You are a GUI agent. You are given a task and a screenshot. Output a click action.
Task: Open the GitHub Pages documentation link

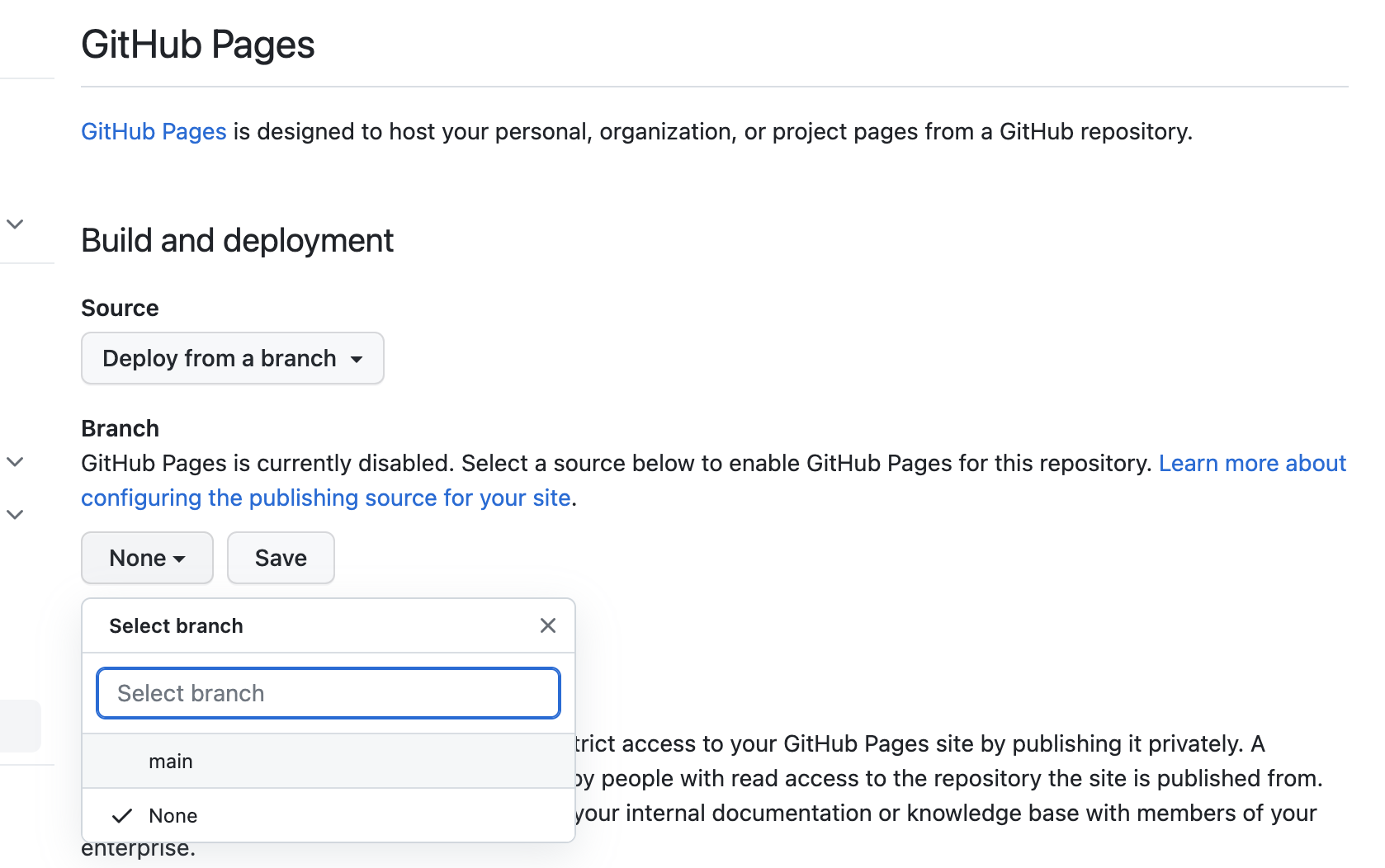click(154, 131)
